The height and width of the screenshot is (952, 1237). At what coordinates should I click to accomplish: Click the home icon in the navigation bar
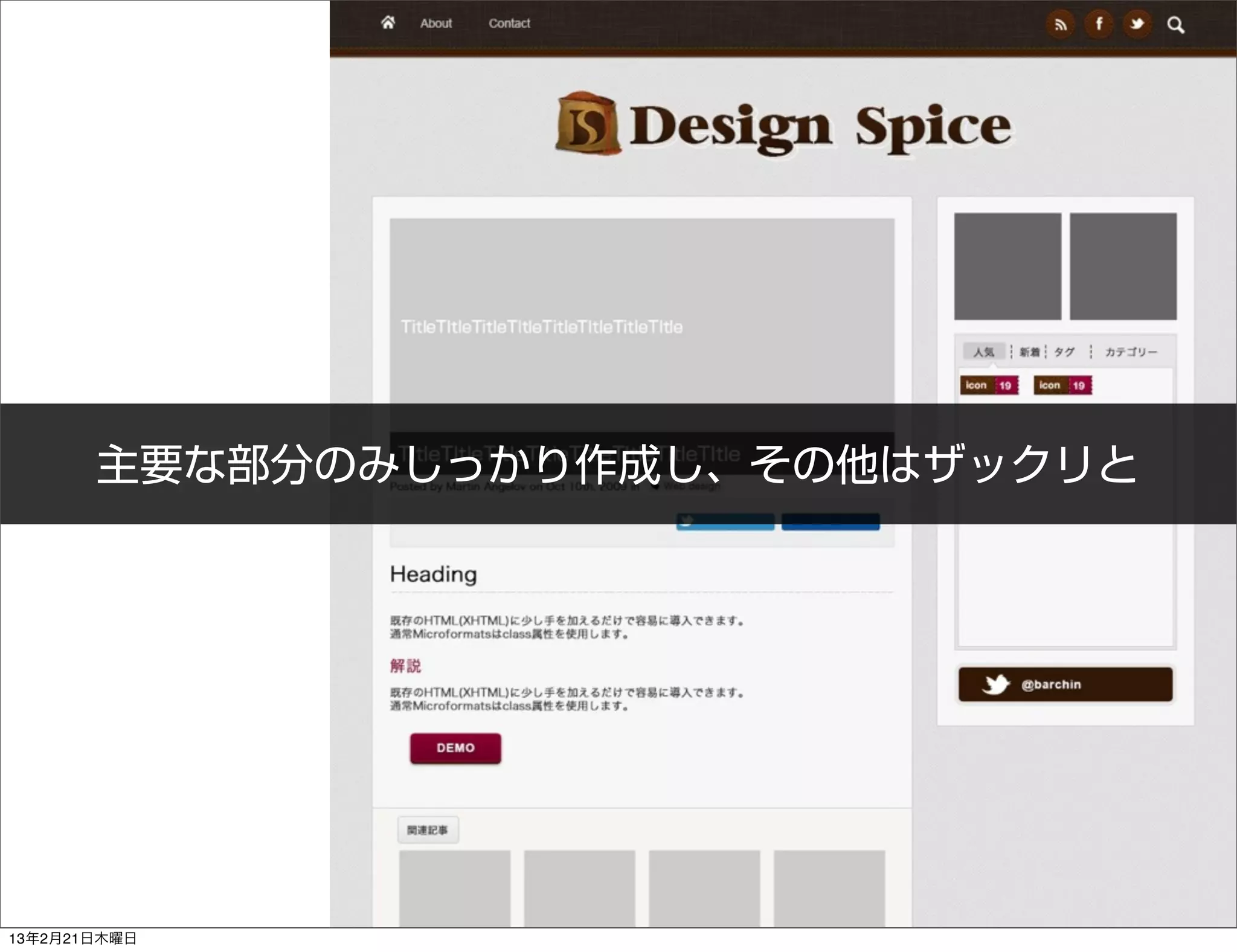388,23
